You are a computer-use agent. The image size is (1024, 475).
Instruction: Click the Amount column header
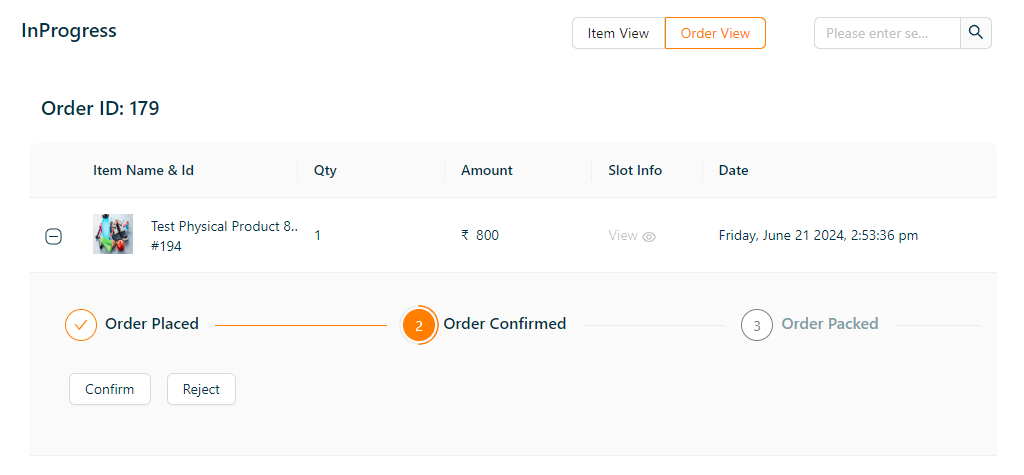coord(487,170)
